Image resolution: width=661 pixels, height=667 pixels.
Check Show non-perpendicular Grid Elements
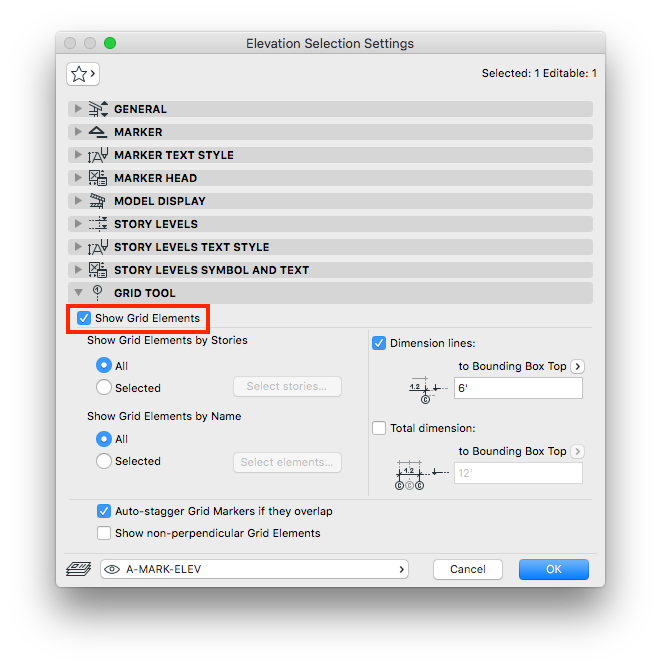pyautogui.click(x=104, y=533)
